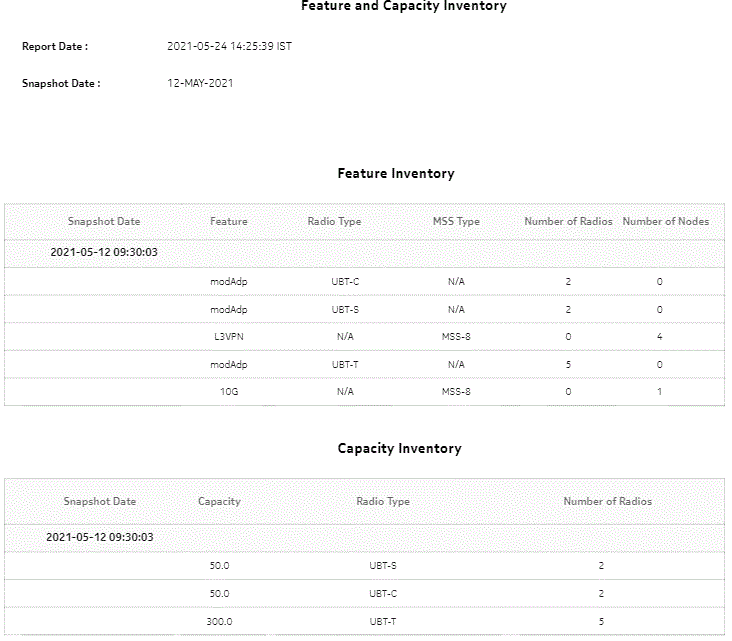Click UBT-C in the Capacity Inventory table
The image size is (732, 641).
pyautogui.click(x=383, y=594)
